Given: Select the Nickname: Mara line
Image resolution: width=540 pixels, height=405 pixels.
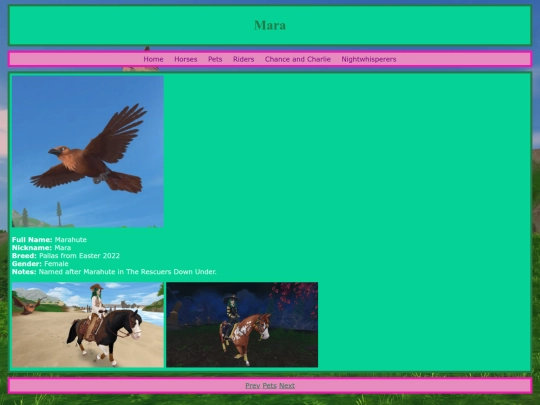Looking at the screenshot, I should [41, 248].
